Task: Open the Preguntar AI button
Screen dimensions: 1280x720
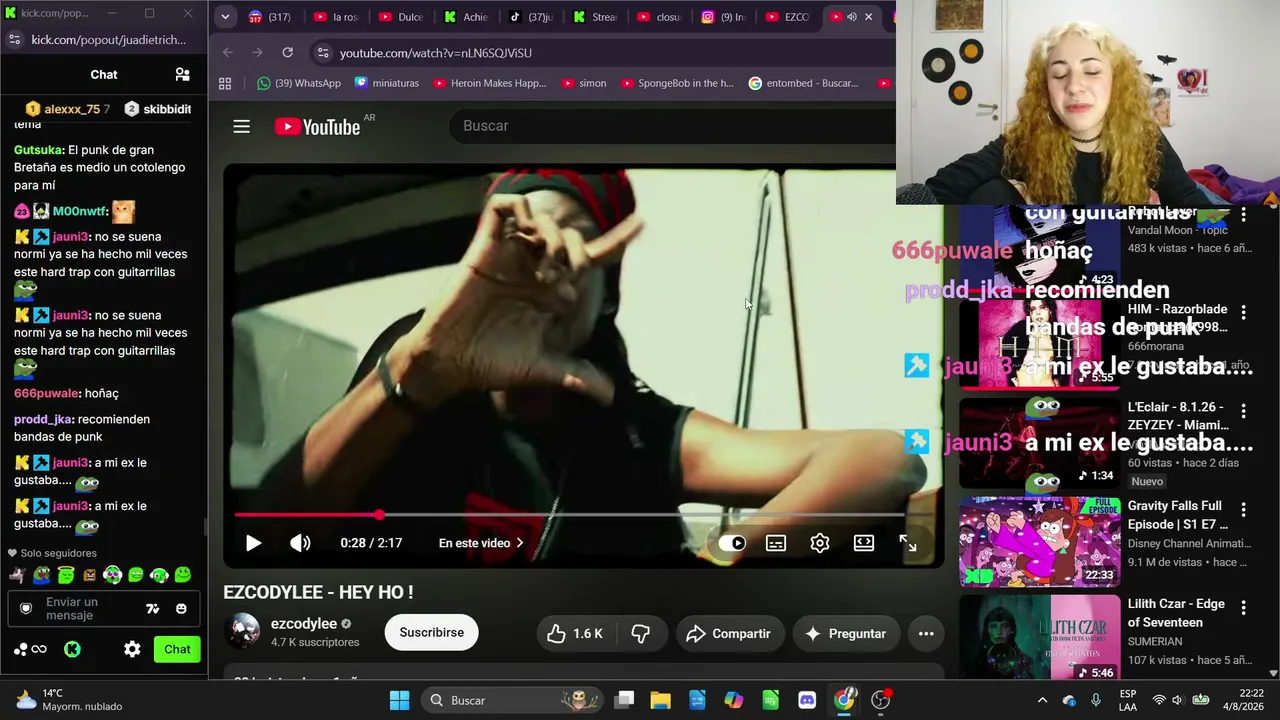Action: (x=845, y=633)
